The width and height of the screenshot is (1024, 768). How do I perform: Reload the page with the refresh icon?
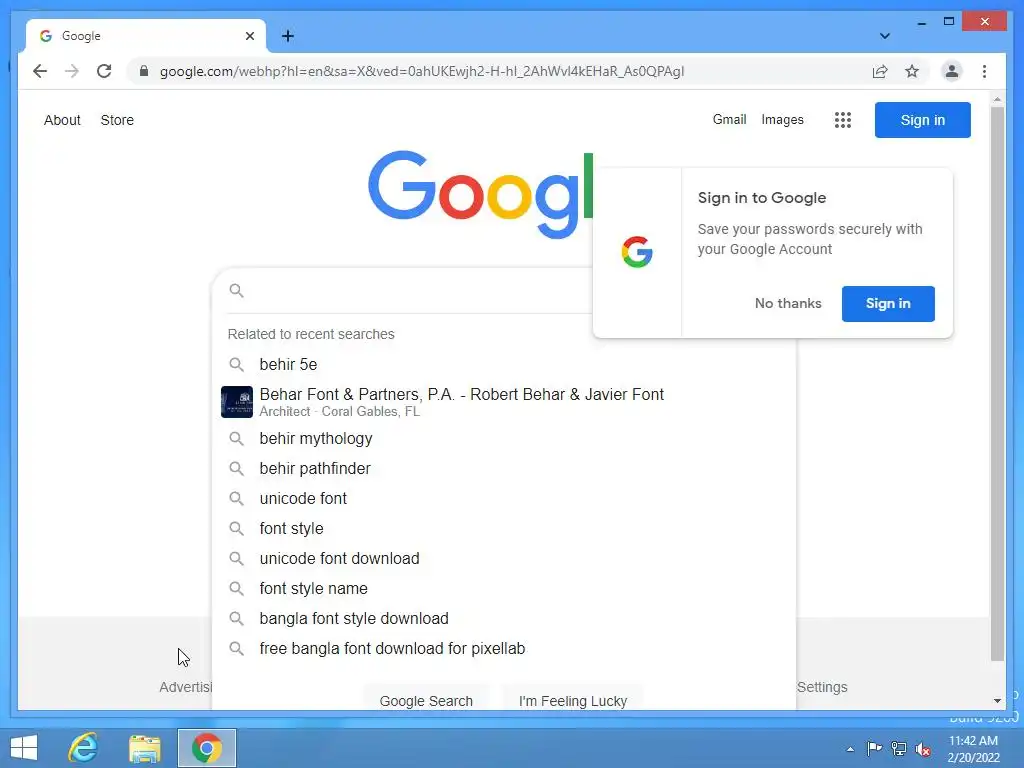pos(104,71)
